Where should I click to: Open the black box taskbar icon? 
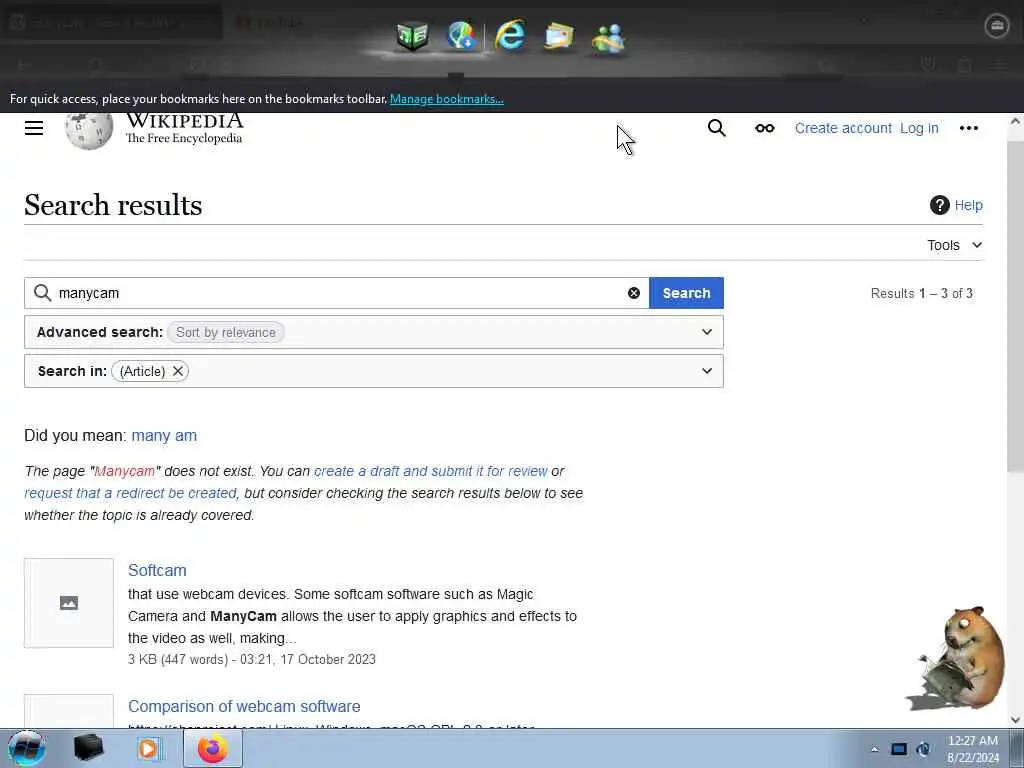tap(88, 748)
